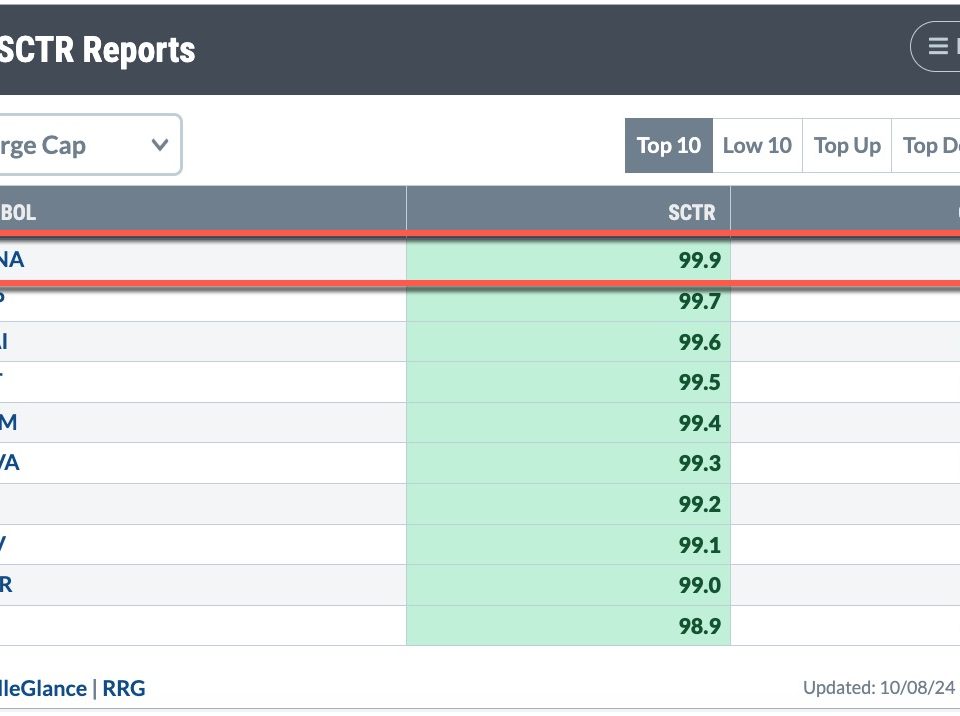Select the SCTR value 99.9 cell
The height and width of the screenshot is (716, 960).
pyautogui.click(x=568, y=261)
